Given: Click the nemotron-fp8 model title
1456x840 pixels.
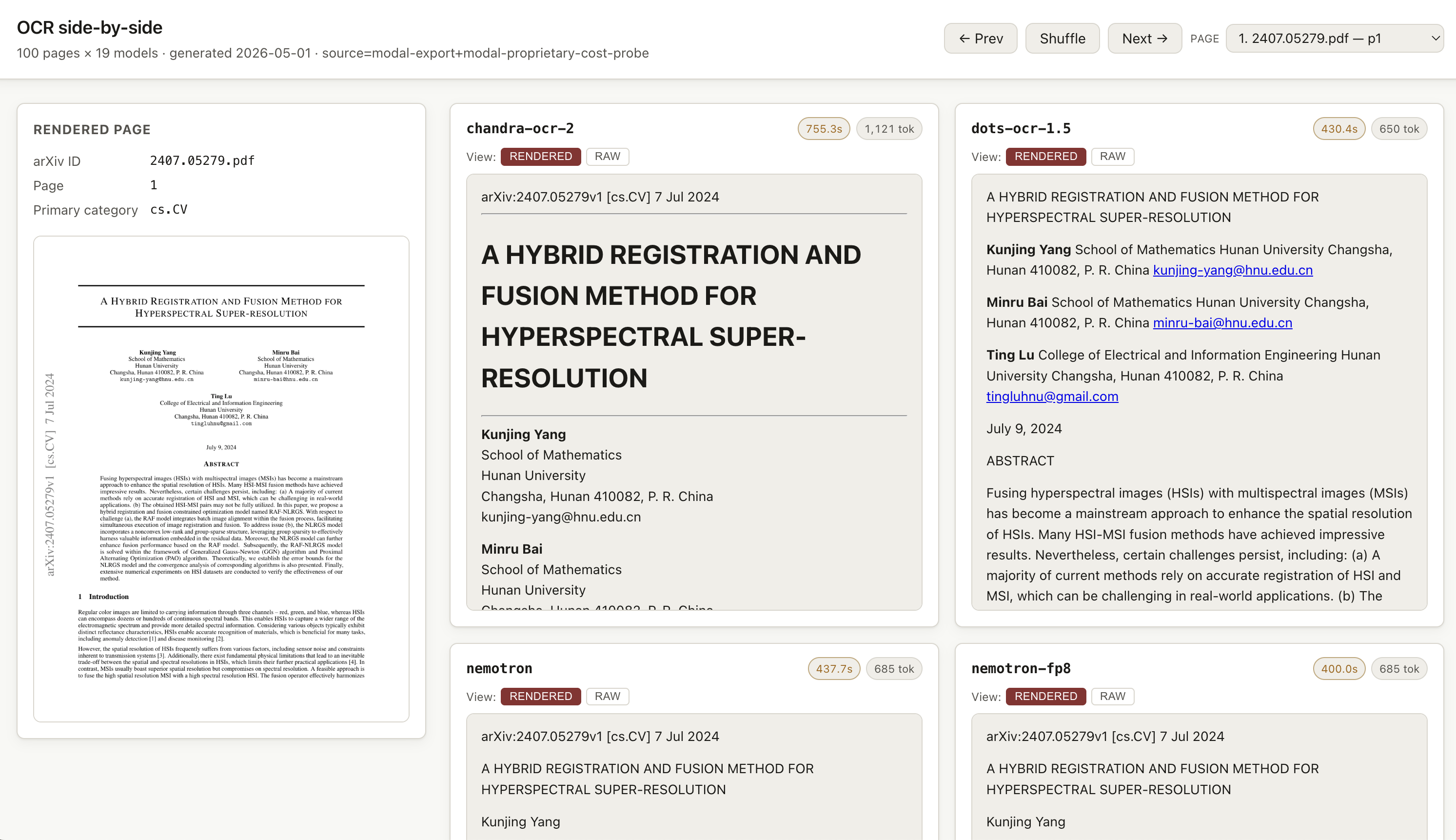Looking at the screenshot, I should [1021, 668].
